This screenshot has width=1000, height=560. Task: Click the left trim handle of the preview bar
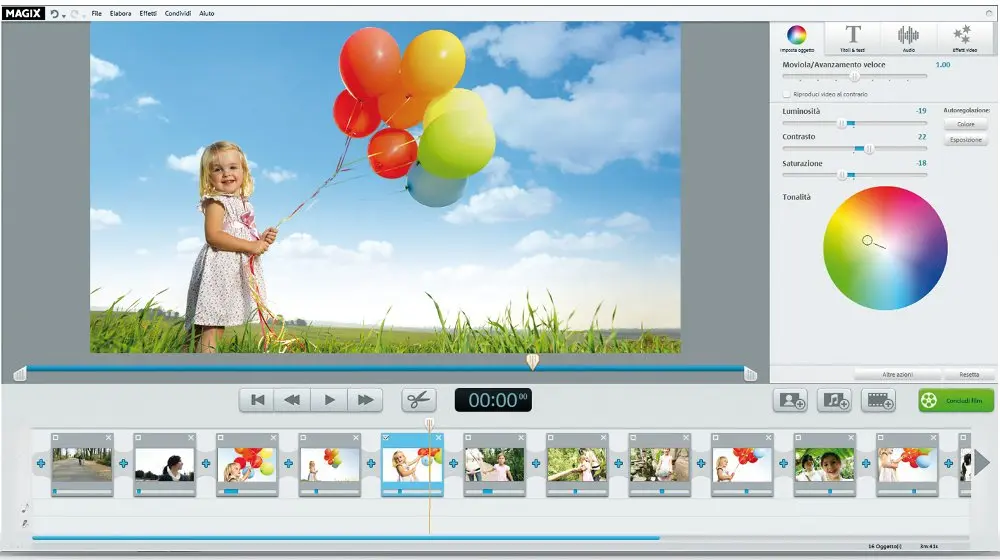point(20,374)
